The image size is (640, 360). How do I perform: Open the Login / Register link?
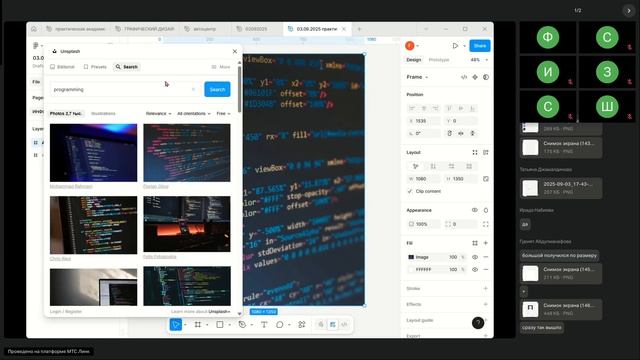(x=66, y=311)
